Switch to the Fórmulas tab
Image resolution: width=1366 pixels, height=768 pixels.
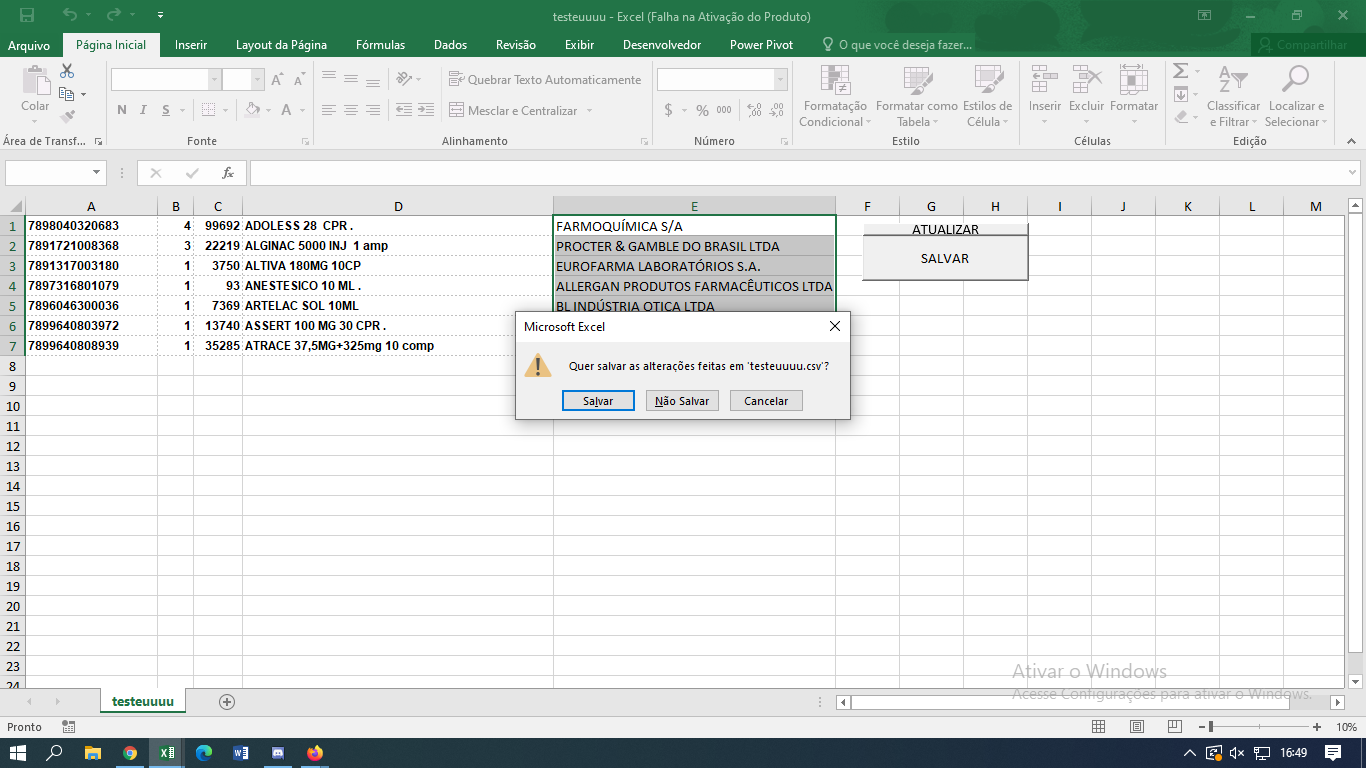pyautogui.click(x=381, y=45)
